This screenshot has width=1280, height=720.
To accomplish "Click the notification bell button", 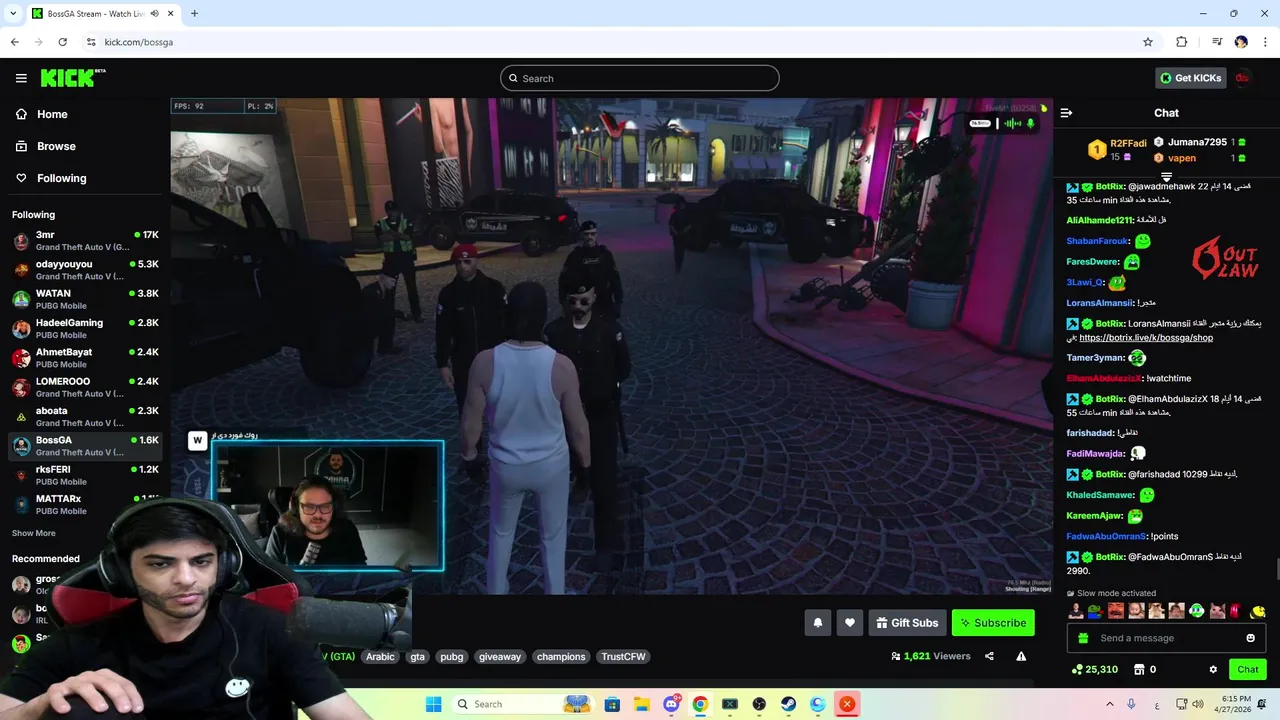I will tap(817, 623).
